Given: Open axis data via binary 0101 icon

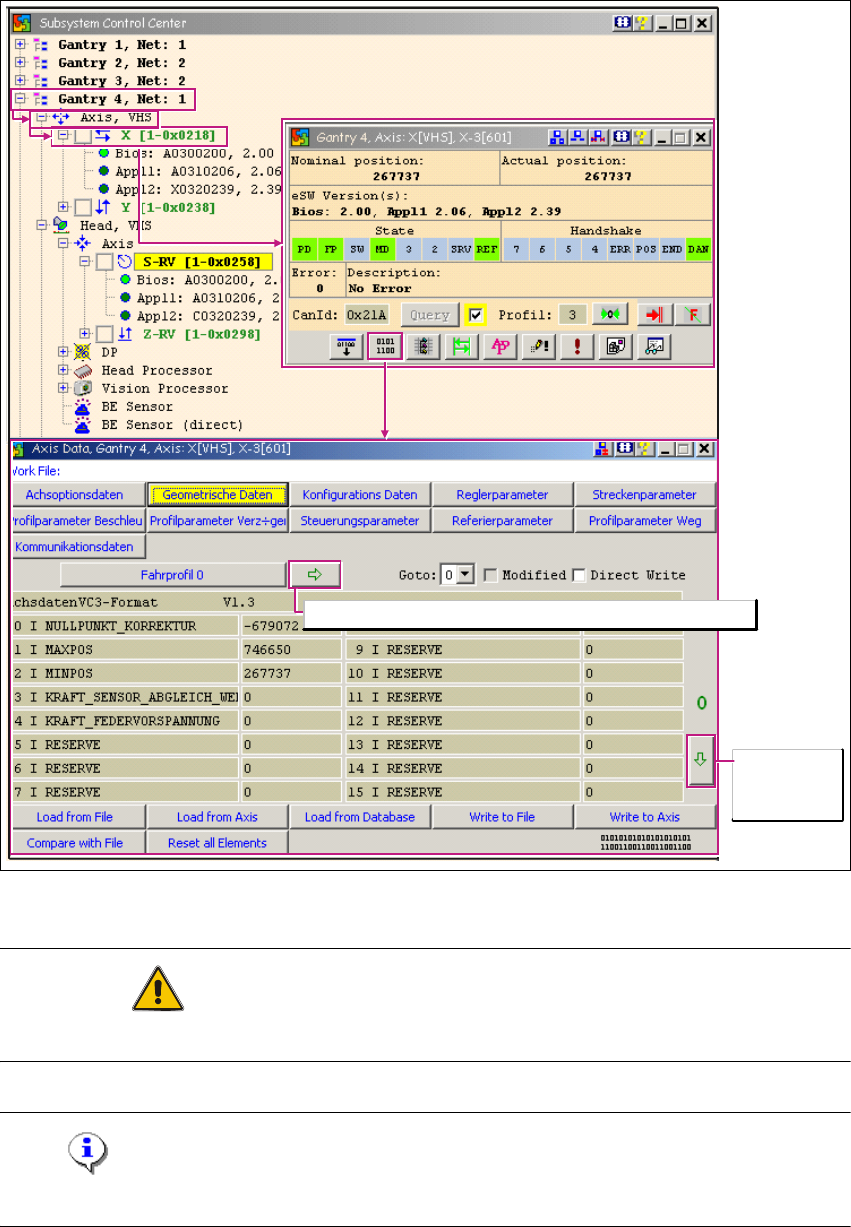Looking at the screenshot, I should (385, 346).
